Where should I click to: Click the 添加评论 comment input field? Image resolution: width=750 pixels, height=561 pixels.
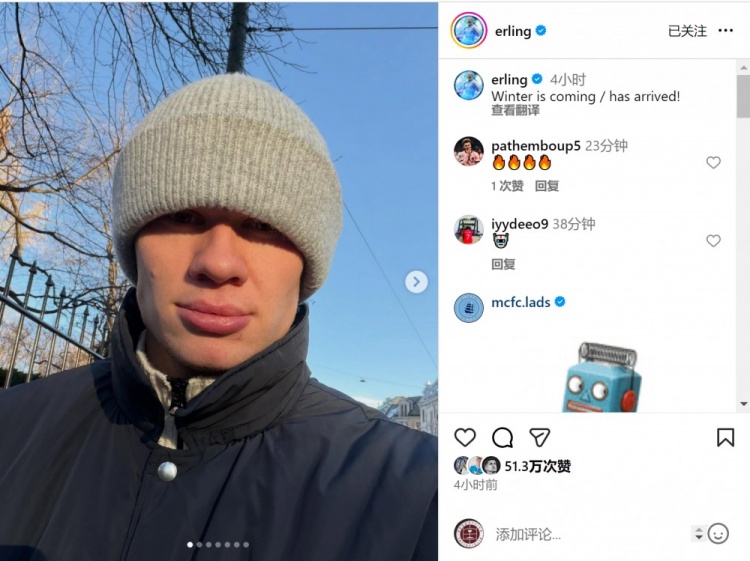click(x=591, y=534)
